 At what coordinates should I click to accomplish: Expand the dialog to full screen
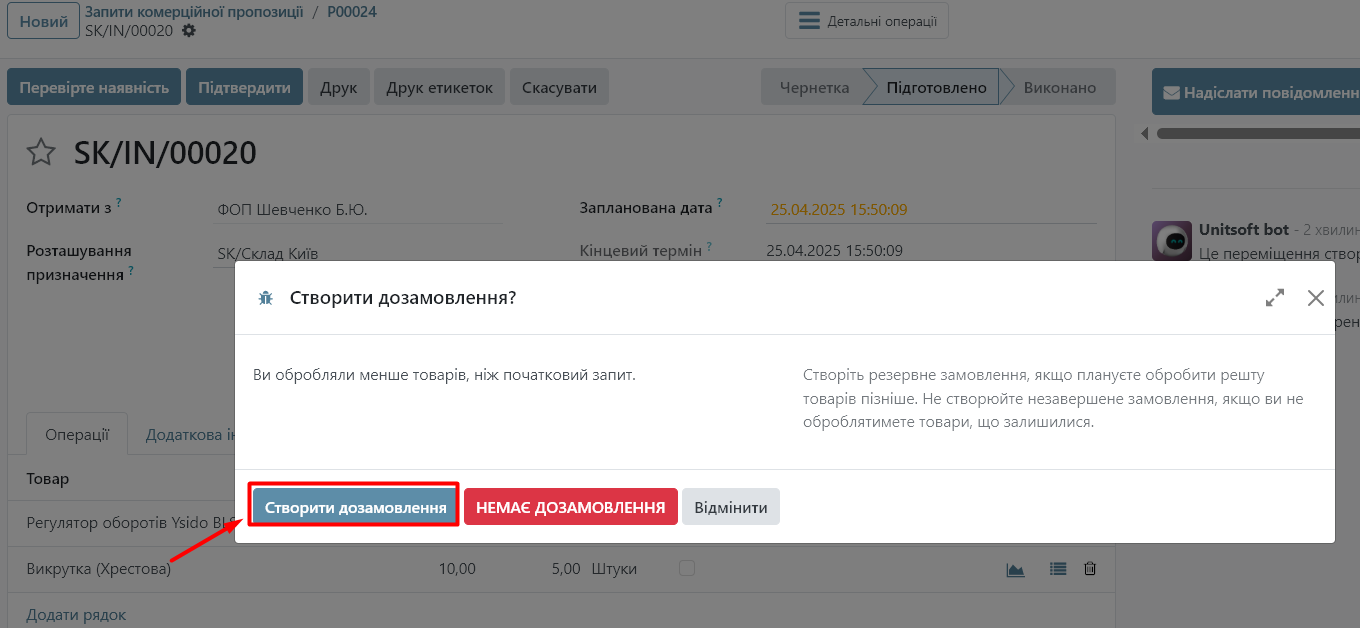point(1274,298)
